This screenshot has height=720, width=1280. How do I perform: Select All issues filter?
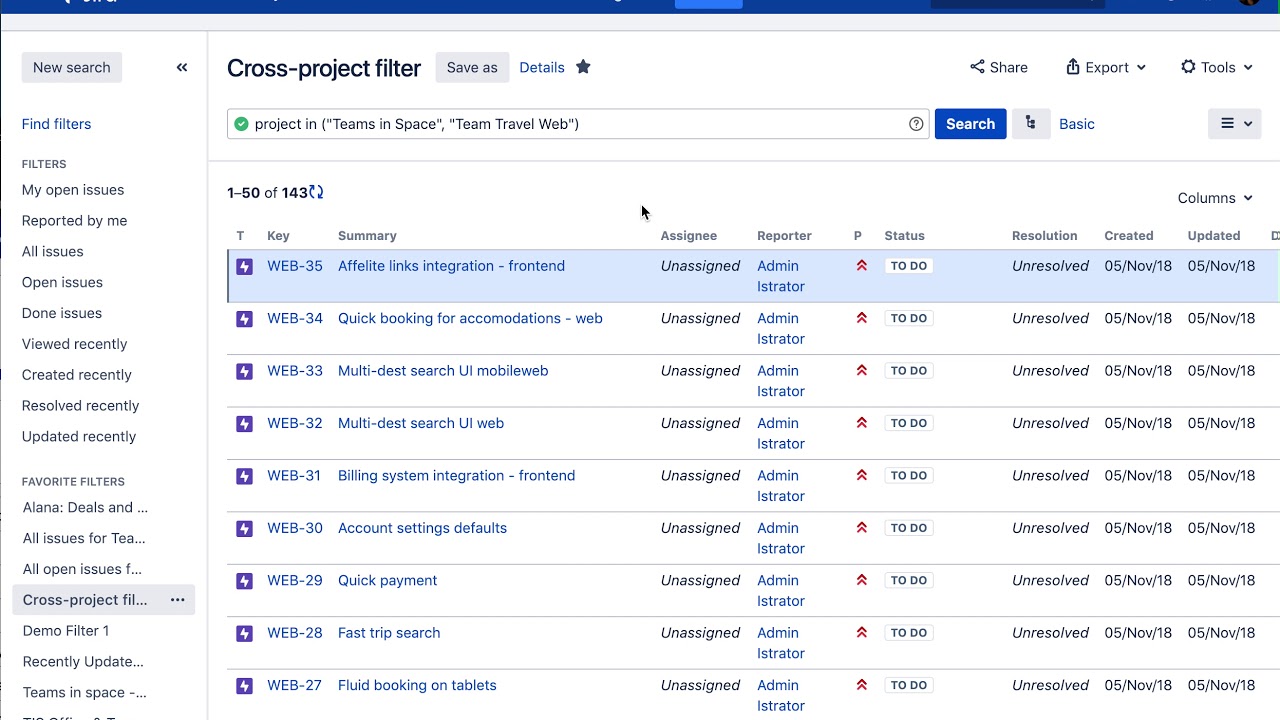52,252
